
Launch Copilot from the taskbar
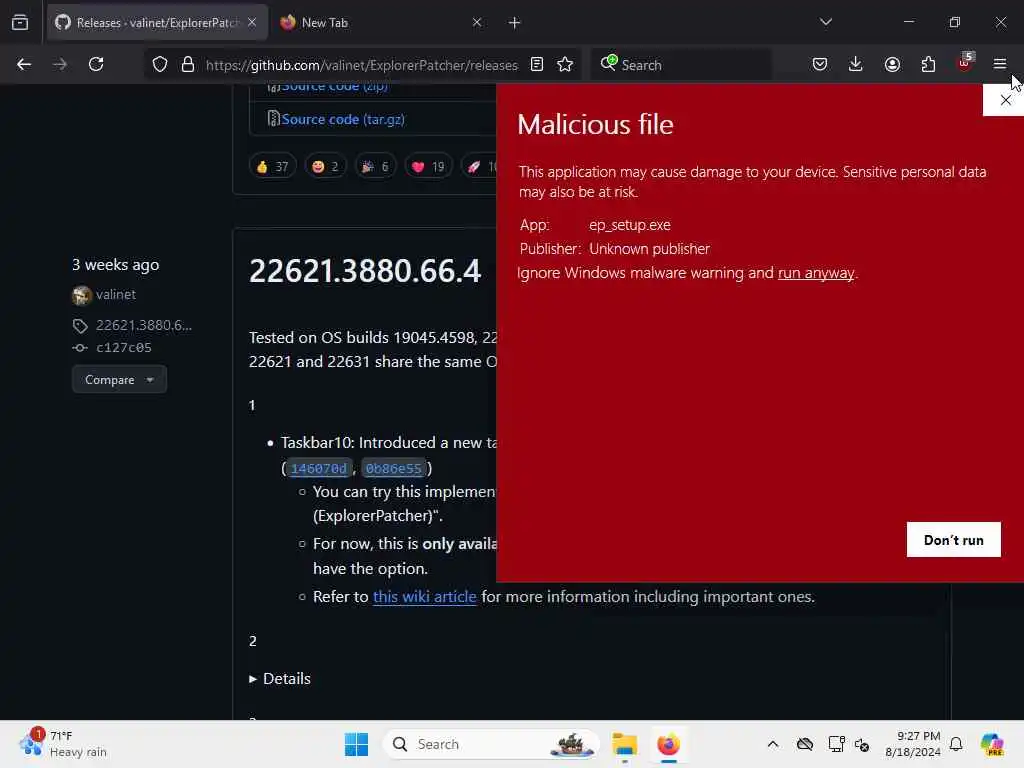992,744
